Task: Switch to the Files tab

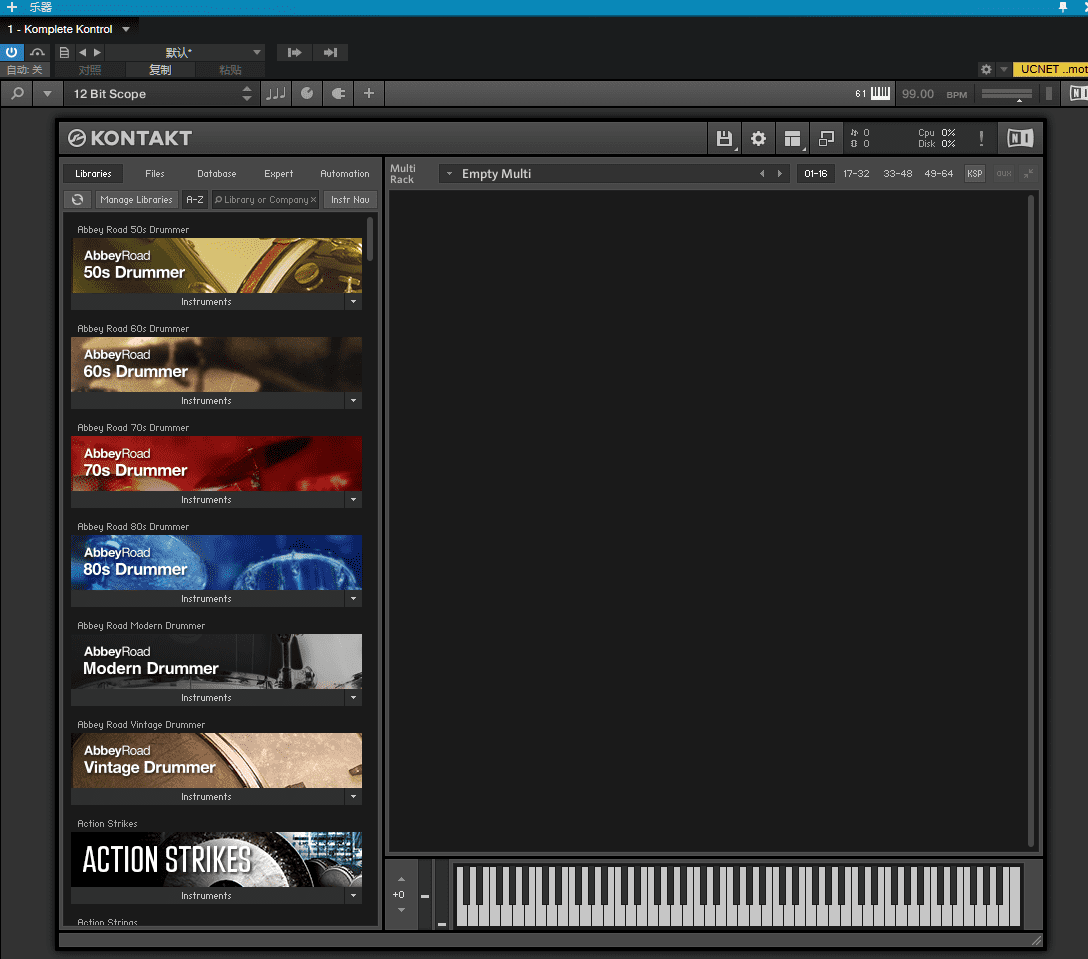Action: [155, 173]
